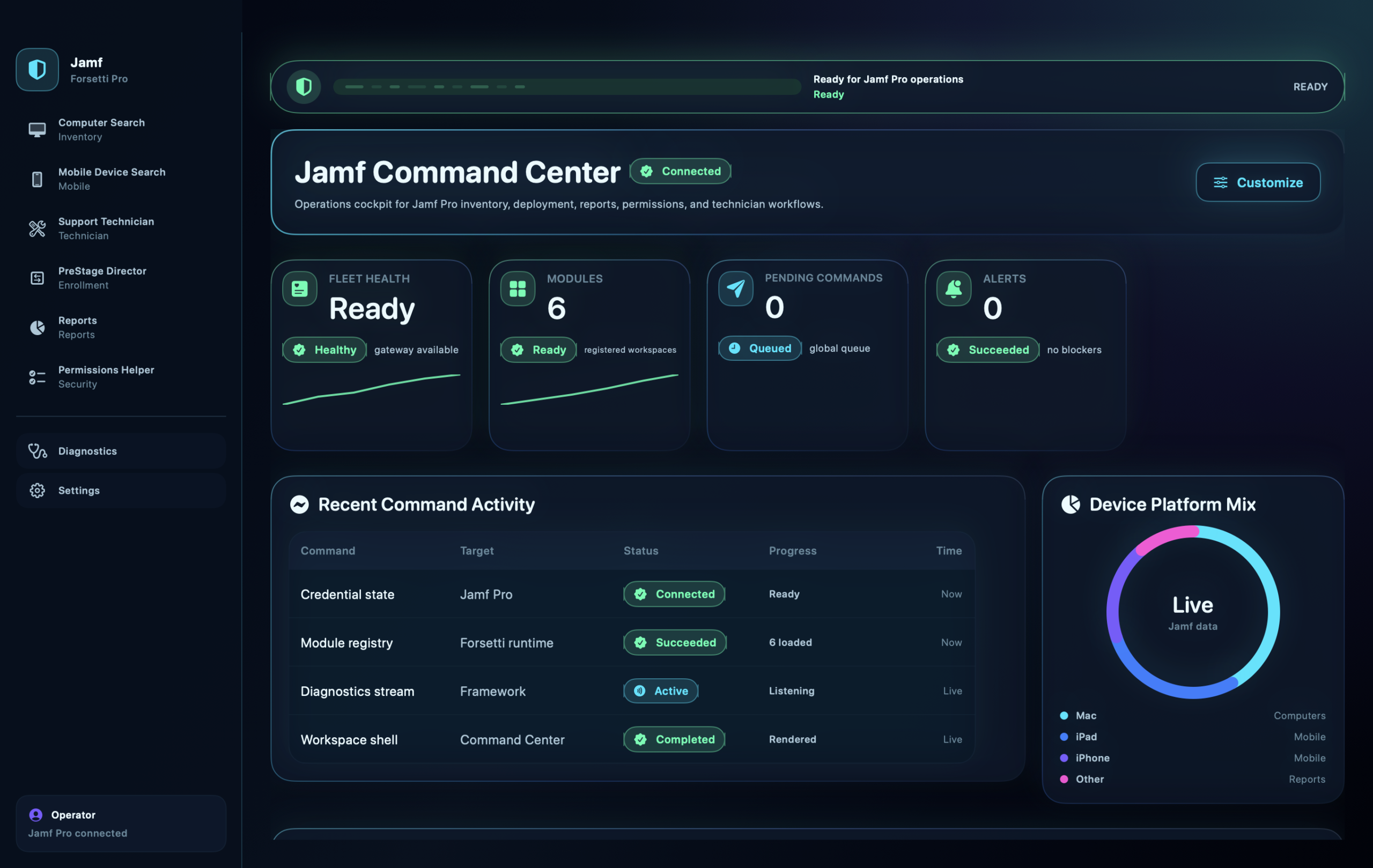The width and height of the screenshot is (1373, 868).
Task: Open the Settings page
Action: point(121,490)
